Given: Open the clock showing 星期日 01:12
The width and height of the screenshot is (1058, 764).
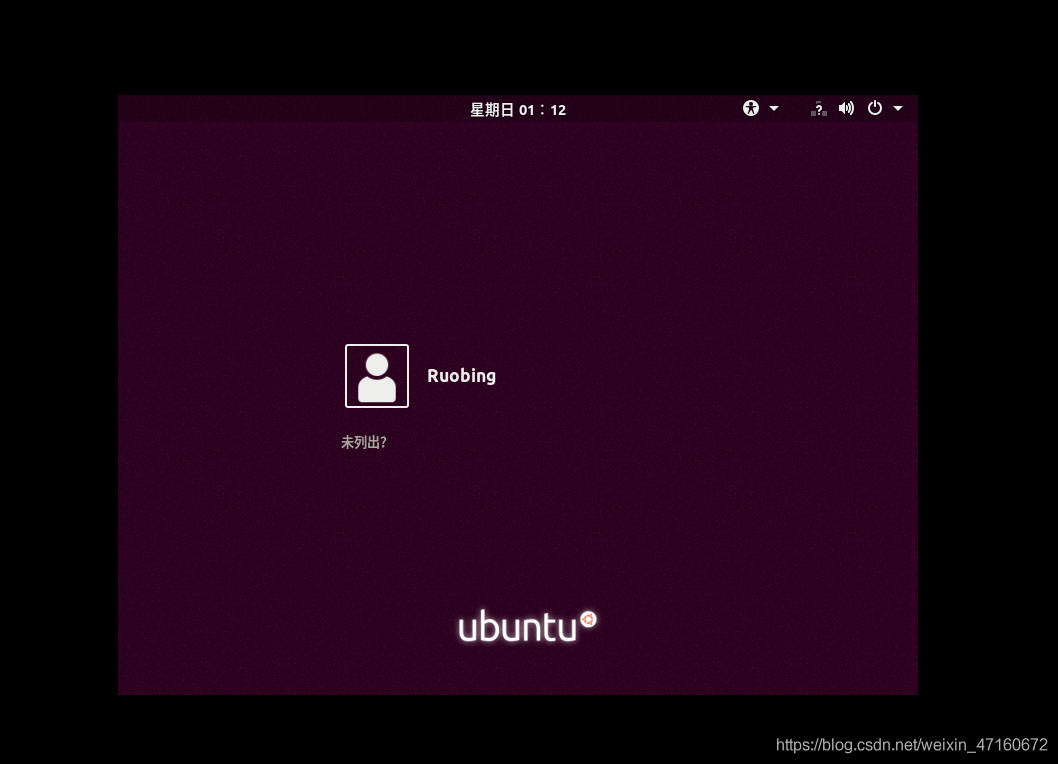Looking at the screenshot, I should click(518, 110).
